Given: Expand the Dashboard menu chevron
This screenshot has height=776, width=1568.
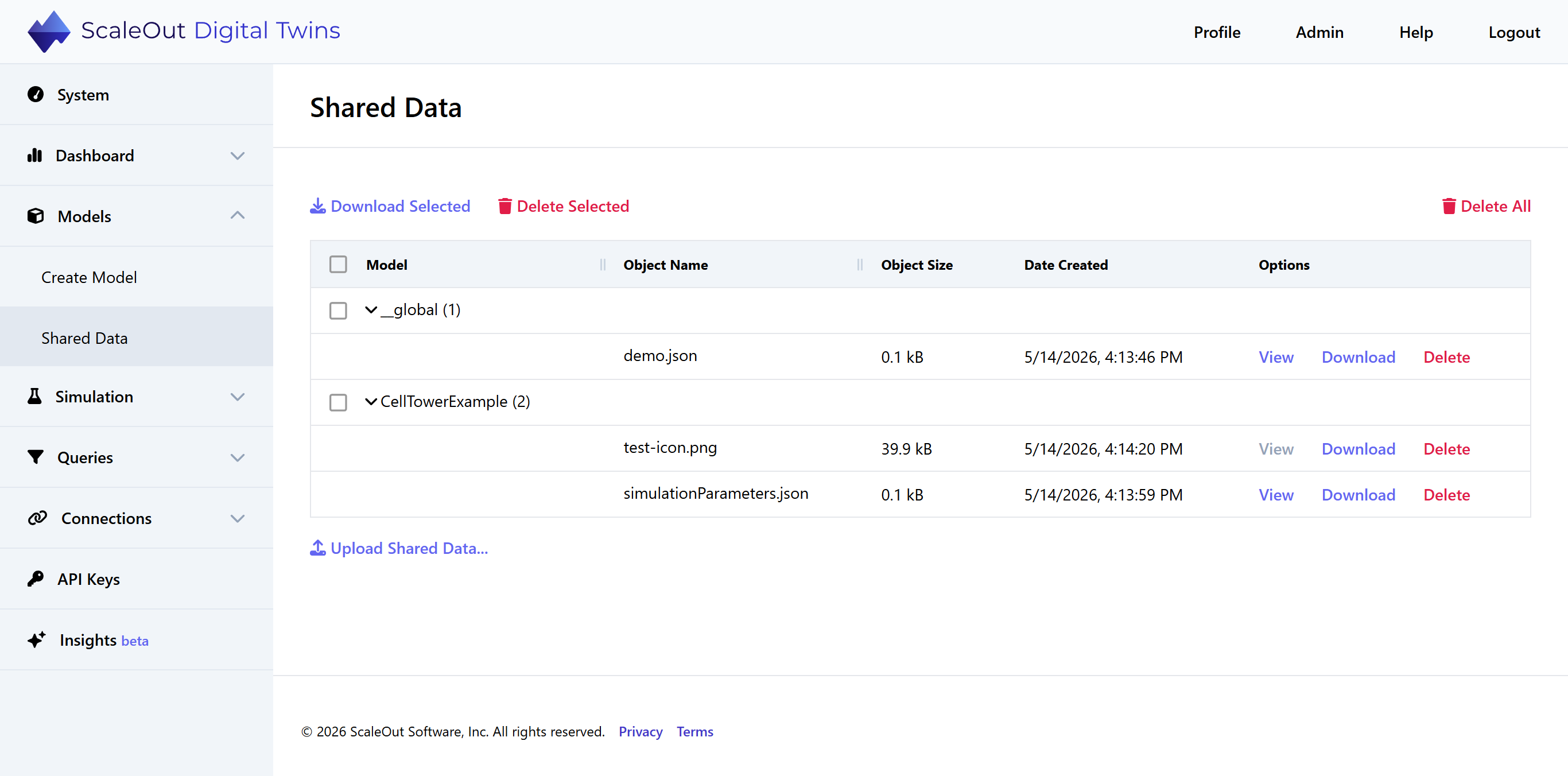Looking at the screenshot, I should coord(238,156).
